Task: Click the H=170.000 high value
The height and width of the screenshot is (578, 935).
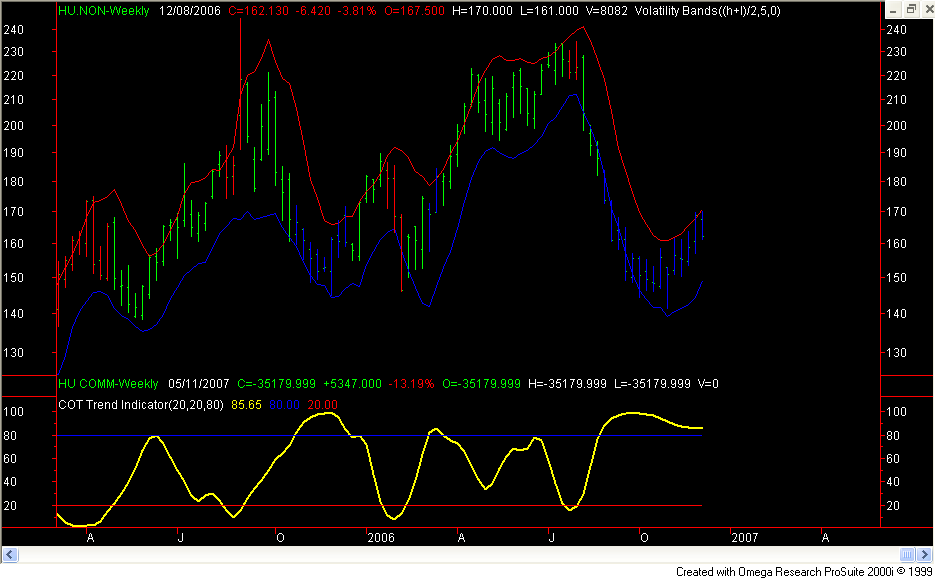Action: [482, 11]
